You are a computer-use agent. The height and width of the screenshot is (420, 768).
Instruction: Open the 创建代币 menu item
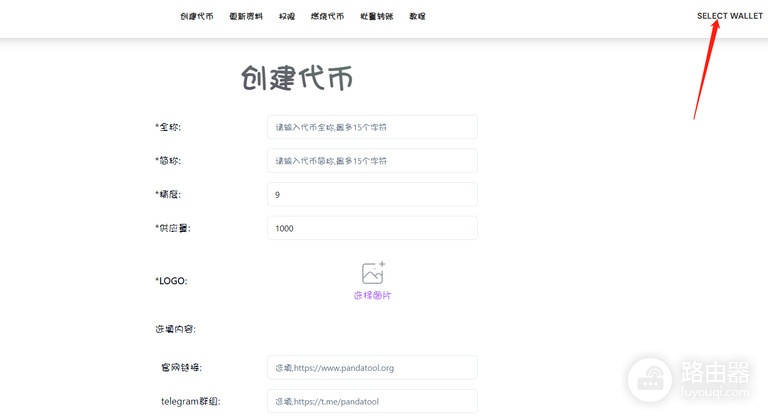[x=196, y=16]
